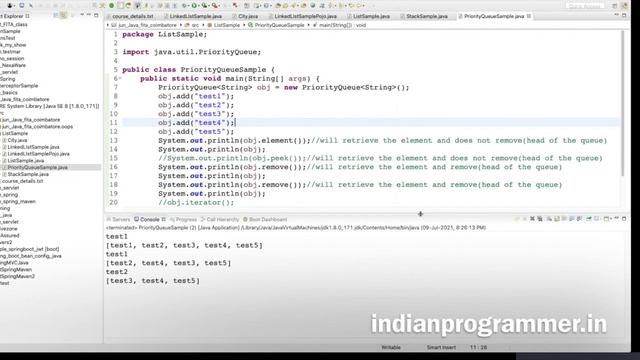
Task: Select StackSample.java in Project Explorer
Action: tap(28, 174)
